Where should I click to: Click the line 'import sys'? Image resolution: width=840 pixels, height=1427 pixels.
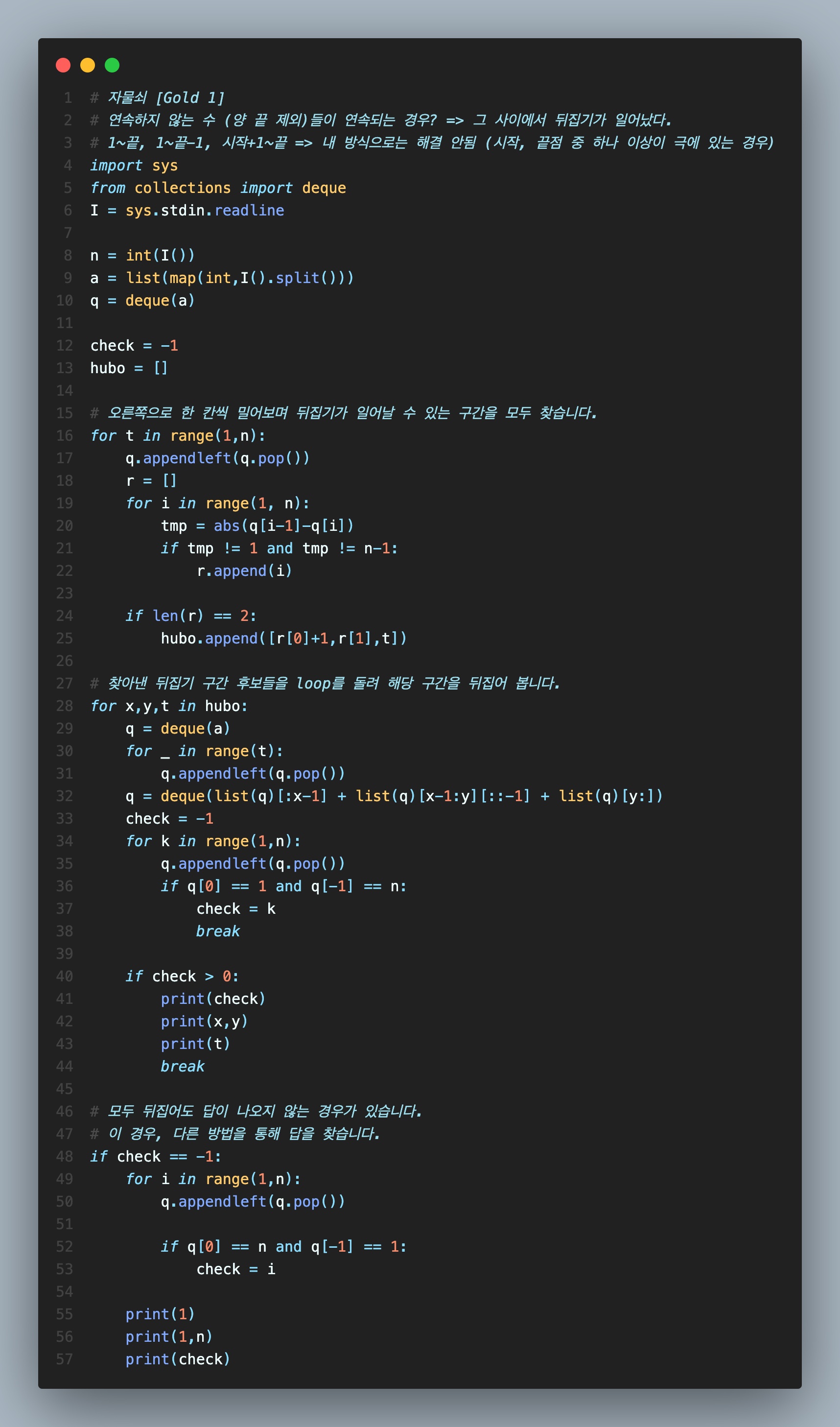point(134,166)
